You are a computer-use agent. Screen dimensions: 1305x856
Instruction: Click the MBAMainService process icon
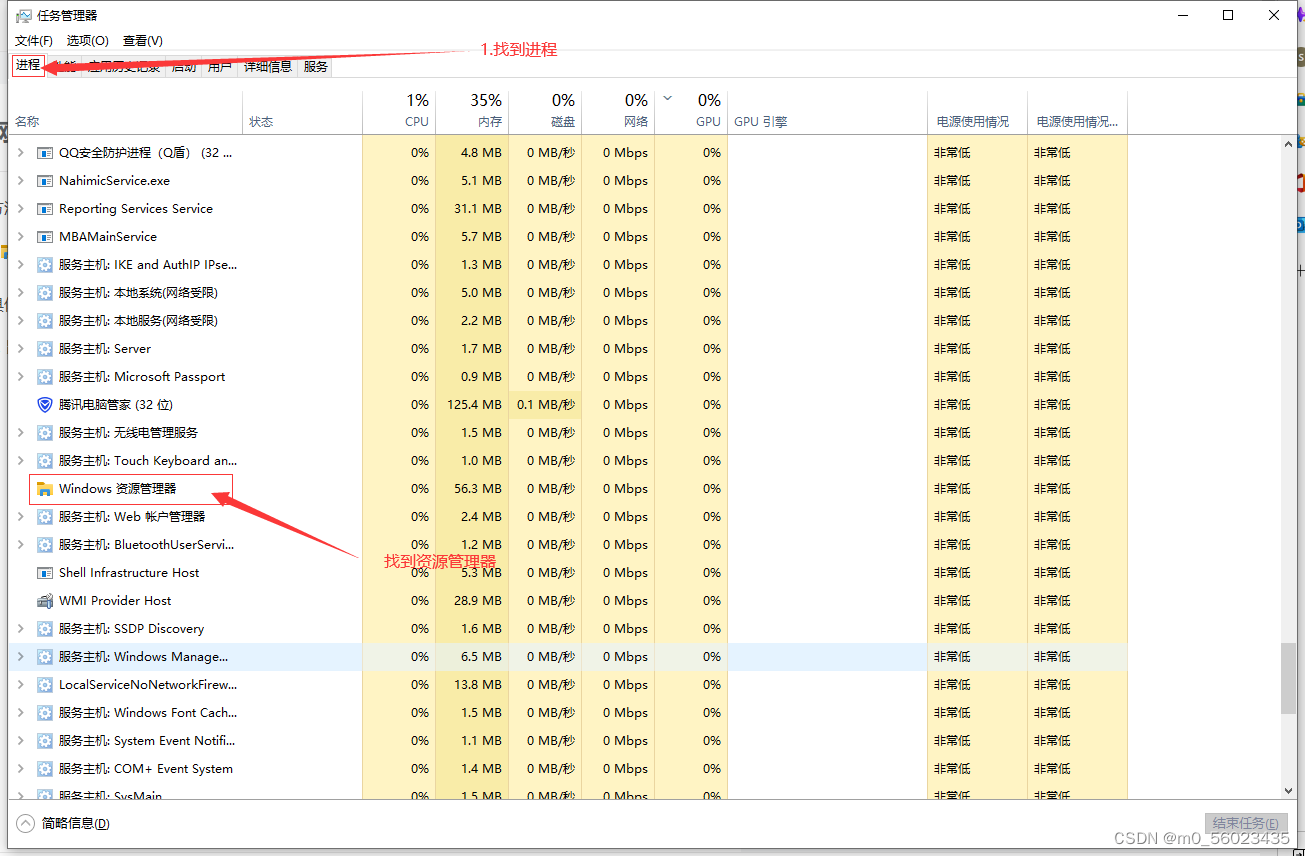click(x=44, y=237)
